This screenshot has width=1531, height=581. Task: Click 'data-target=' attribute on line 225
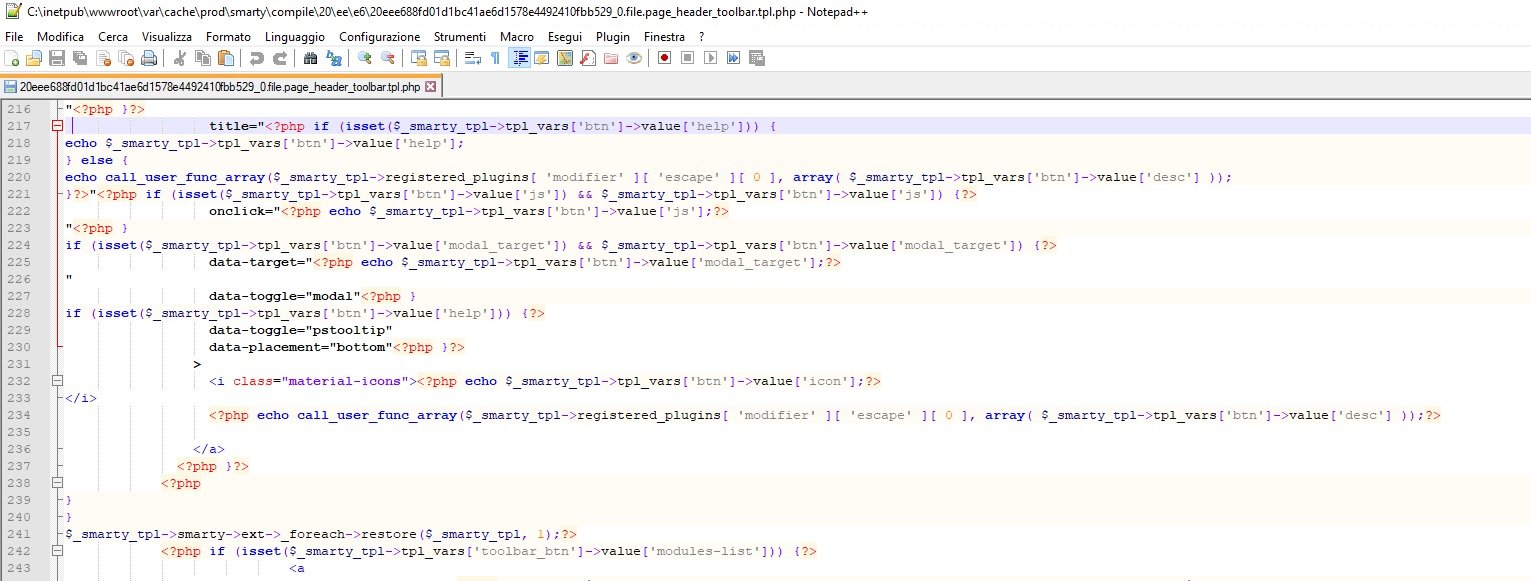pos(257,262)
